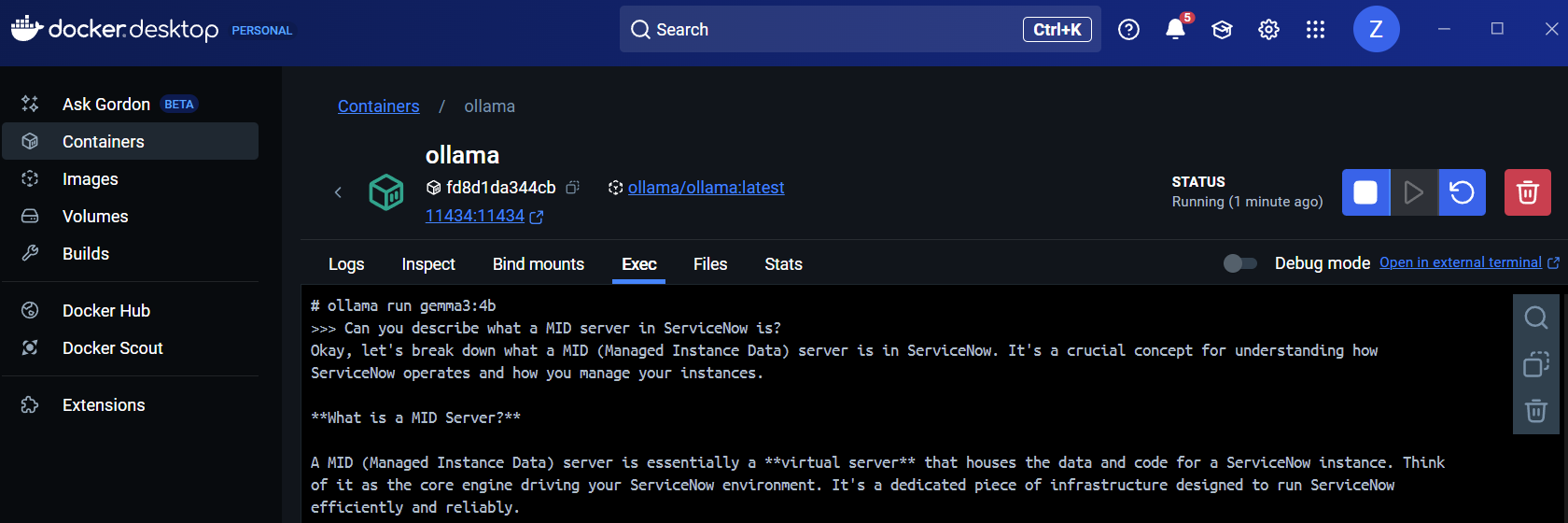This screenshot has width=1568, height=523.
Task: Click the Builds wrench icon
Action: 30,253
